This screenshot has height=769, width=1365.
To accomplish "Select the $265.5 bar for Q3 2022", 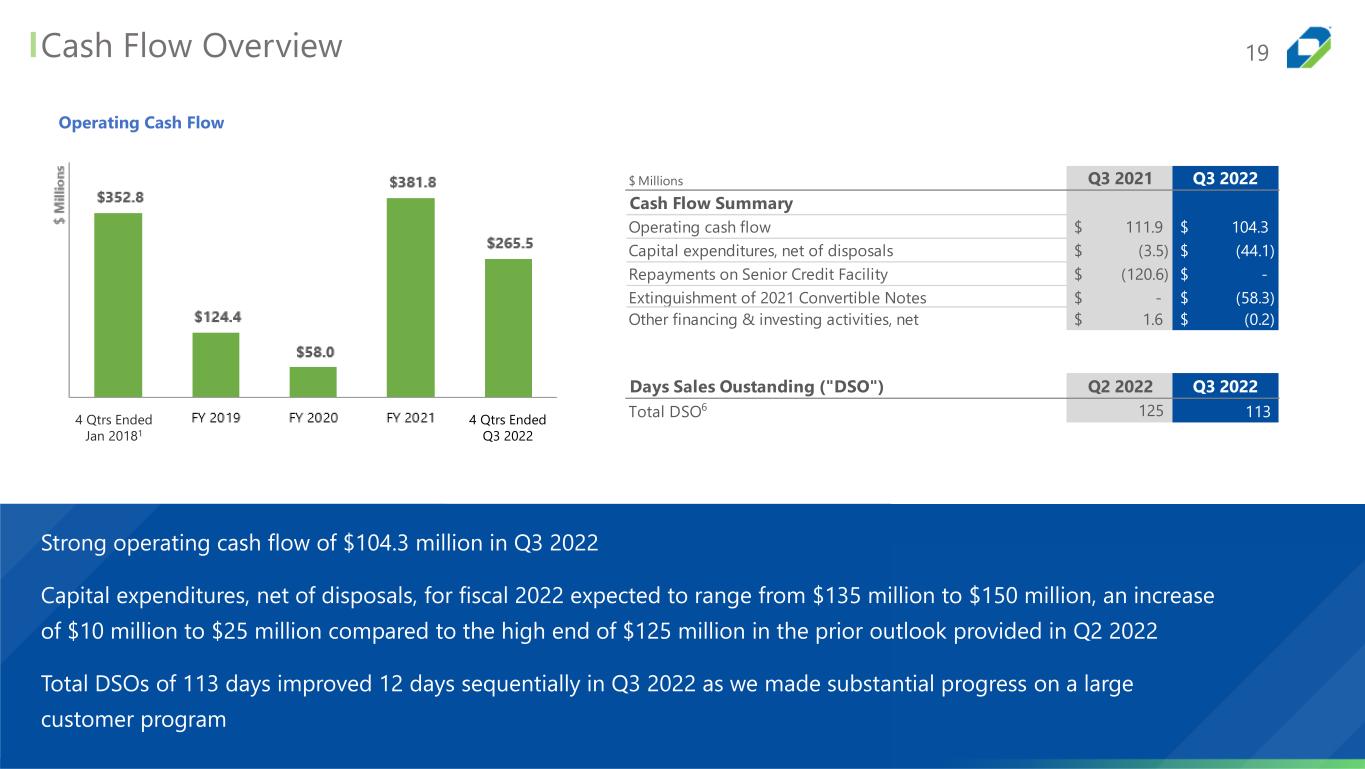I will click(x=508, y=327).
